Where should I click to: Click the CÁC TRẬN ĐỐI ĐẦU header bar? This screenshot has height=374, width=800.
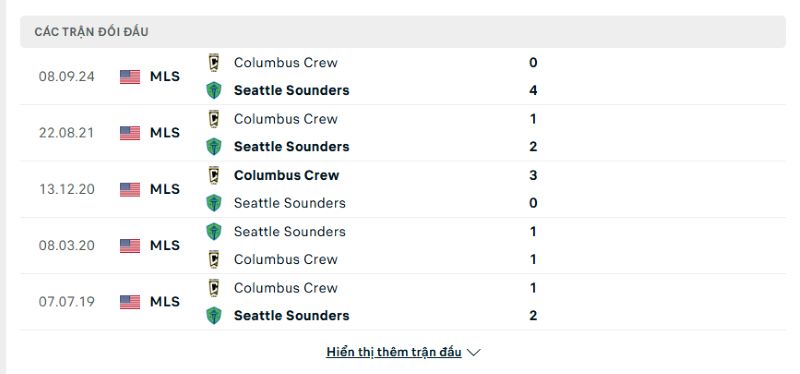403,32
